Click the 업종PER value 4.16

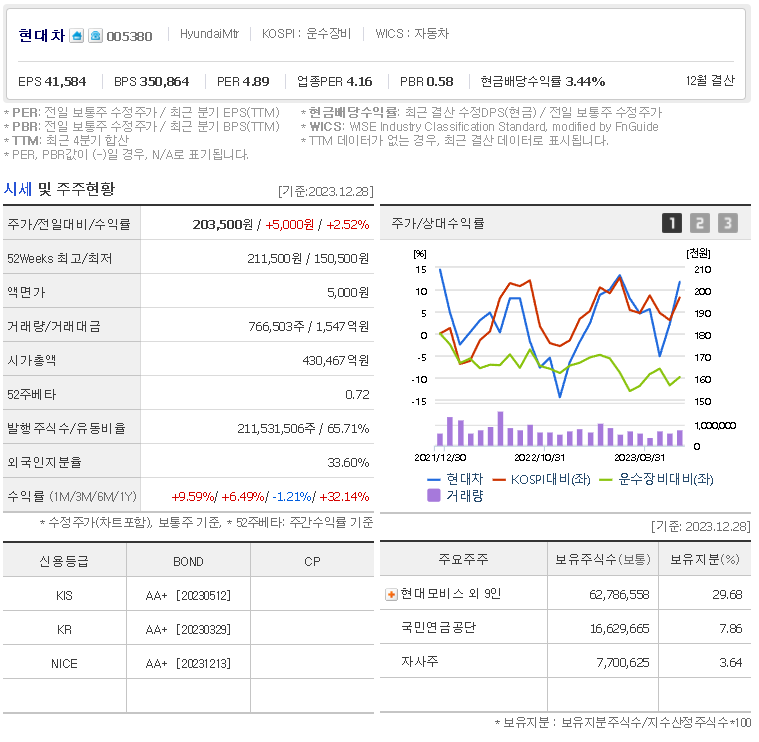point(359,81)
